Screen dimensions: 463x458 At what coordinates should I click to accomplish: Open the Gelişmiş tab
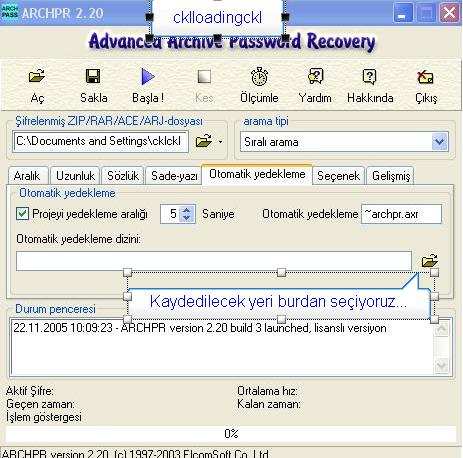[x=391, y=176]
